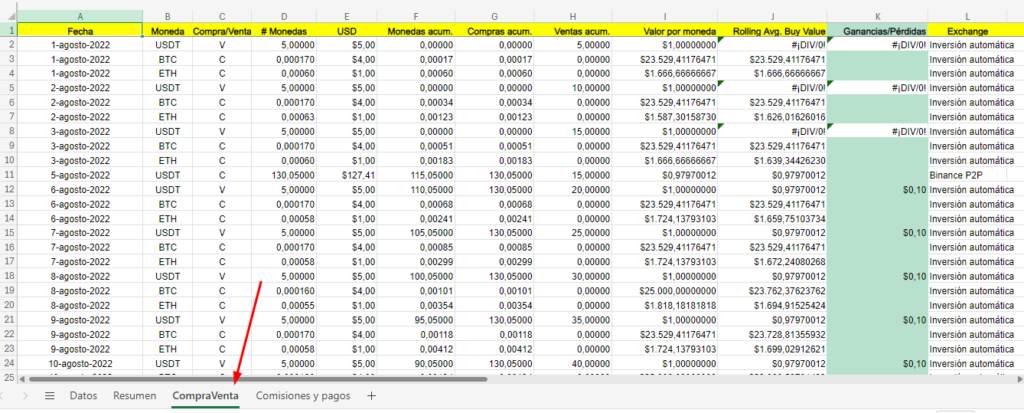Screen dimensions: 1024x413
Task: Select column A header
Action: 80,16
